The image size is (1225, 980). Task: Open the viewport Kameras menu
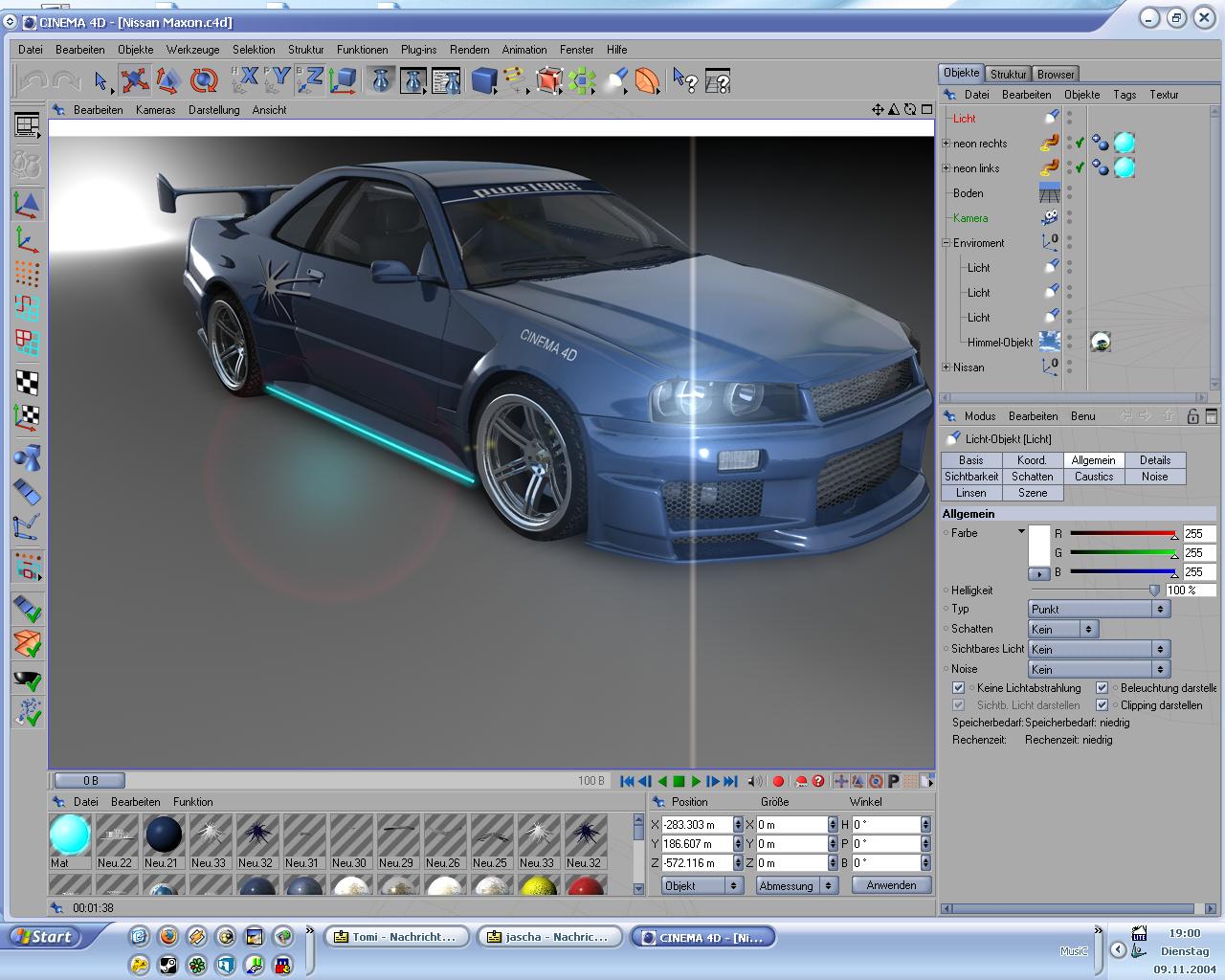(155, 110)
